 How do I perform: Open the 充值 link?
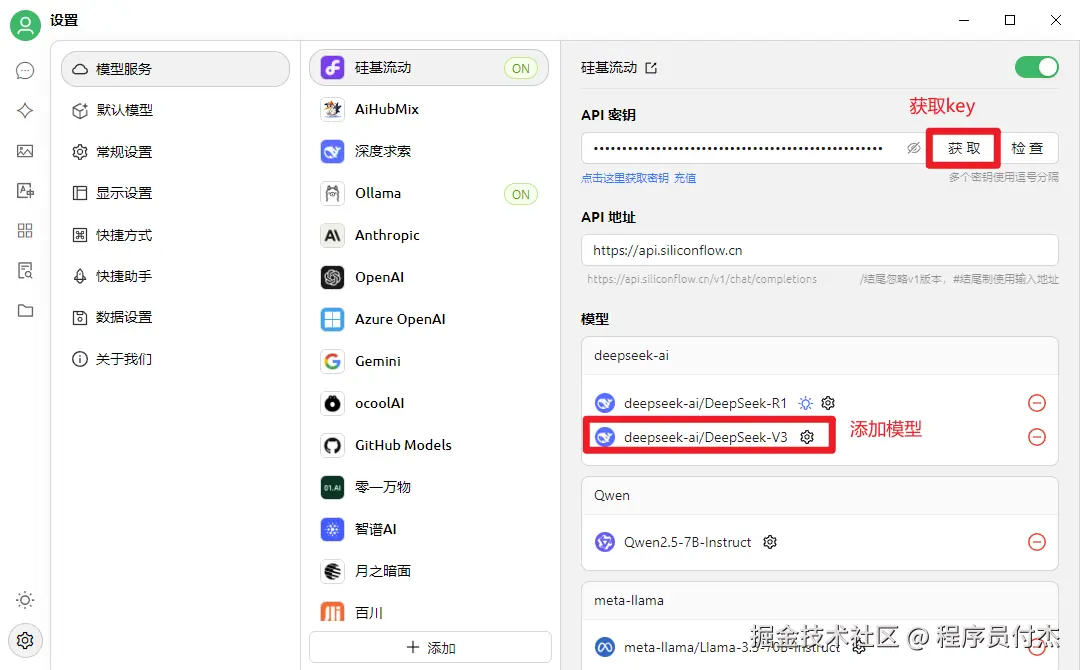coord(685,178)
